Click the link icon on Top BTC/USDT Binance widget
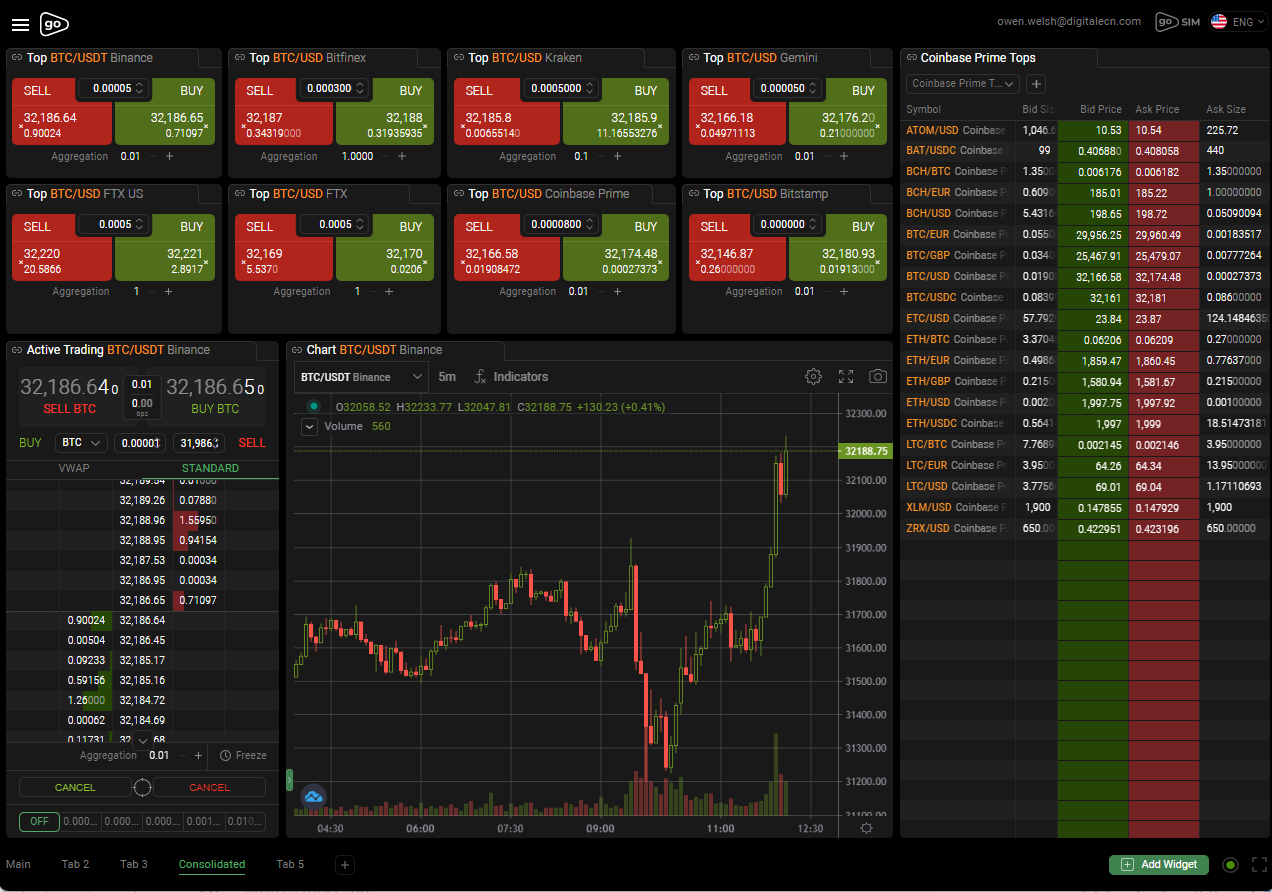 click(17, 58)
